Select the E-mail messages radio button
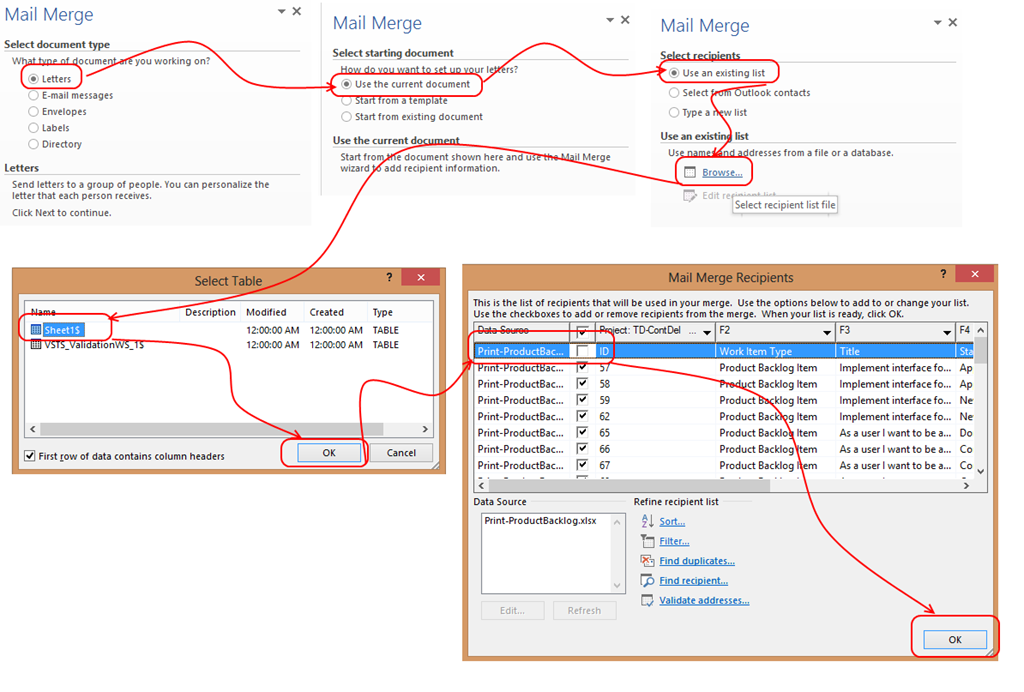1024x692 pixels. (34, 96)
